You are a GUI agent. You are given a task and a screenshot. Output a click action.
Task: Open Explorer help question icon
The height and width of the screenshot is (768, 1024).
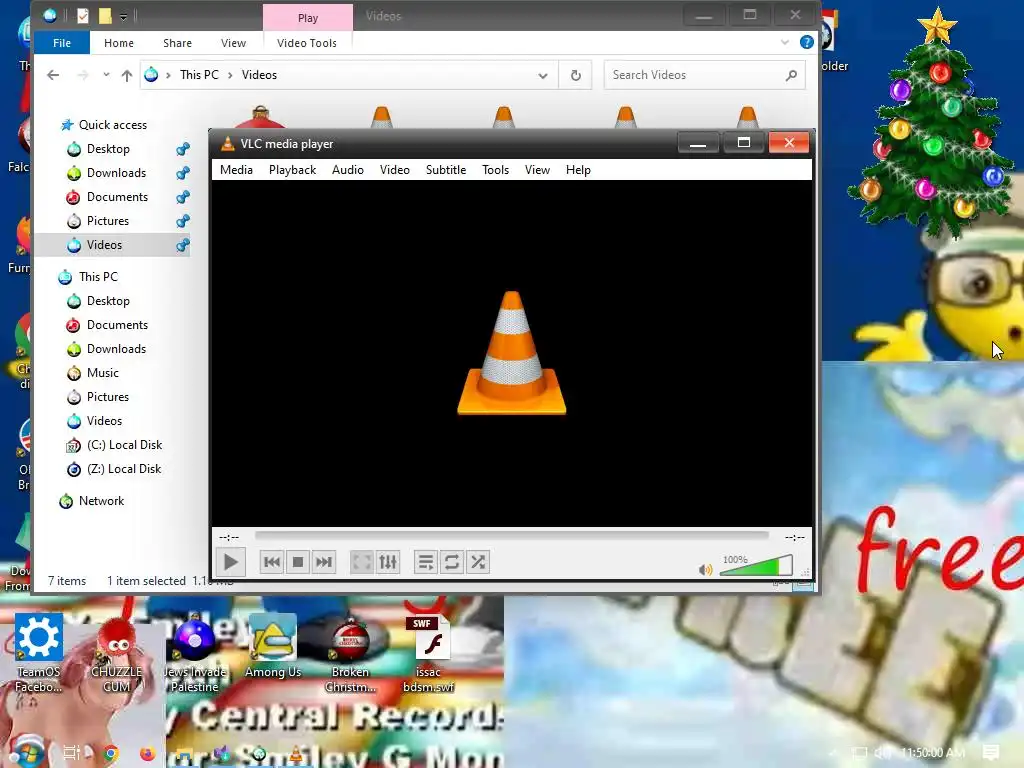coord(807,42)
